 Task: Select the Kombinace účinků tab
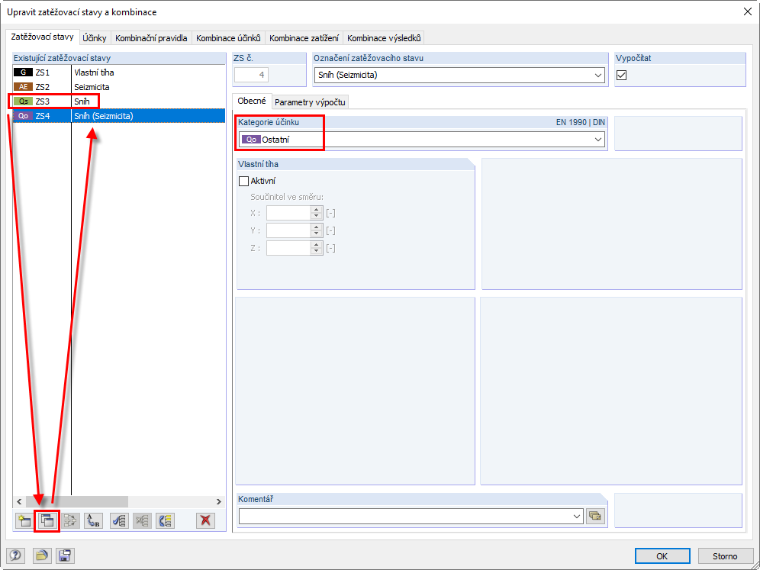pos(228,38)
